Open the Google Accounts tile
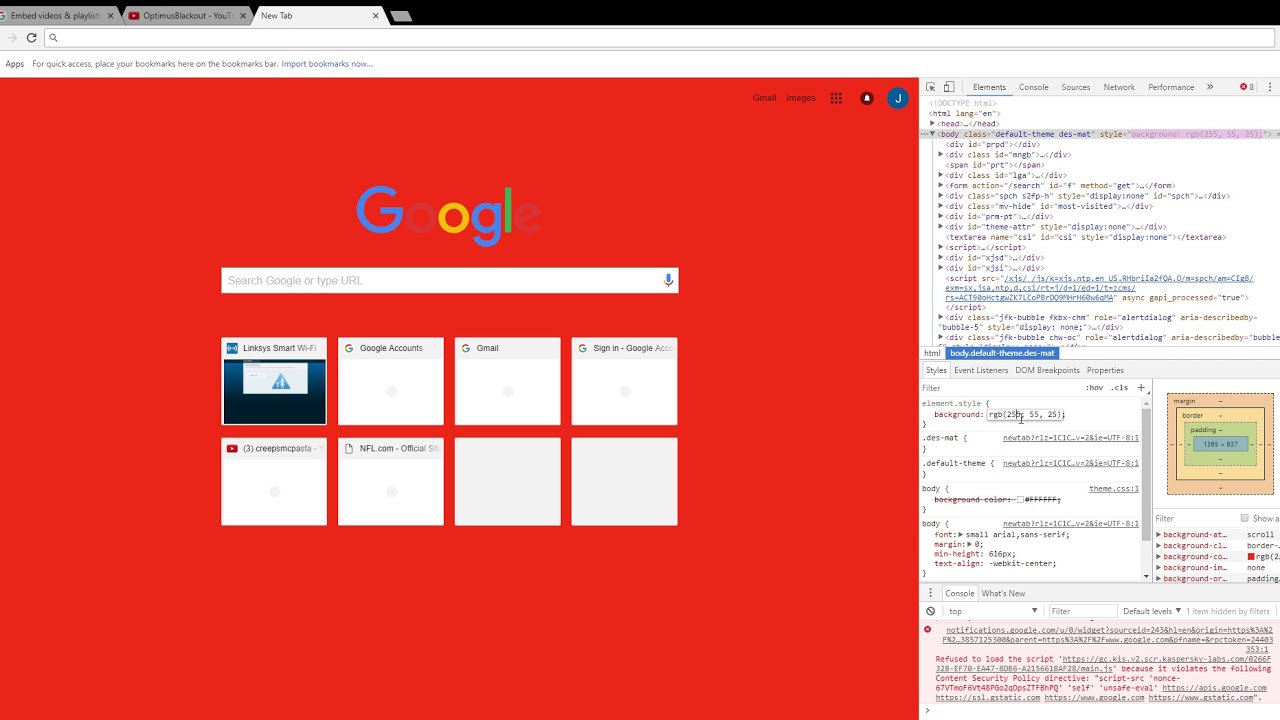Screen dimensions: 1280x720 [391, 381]
